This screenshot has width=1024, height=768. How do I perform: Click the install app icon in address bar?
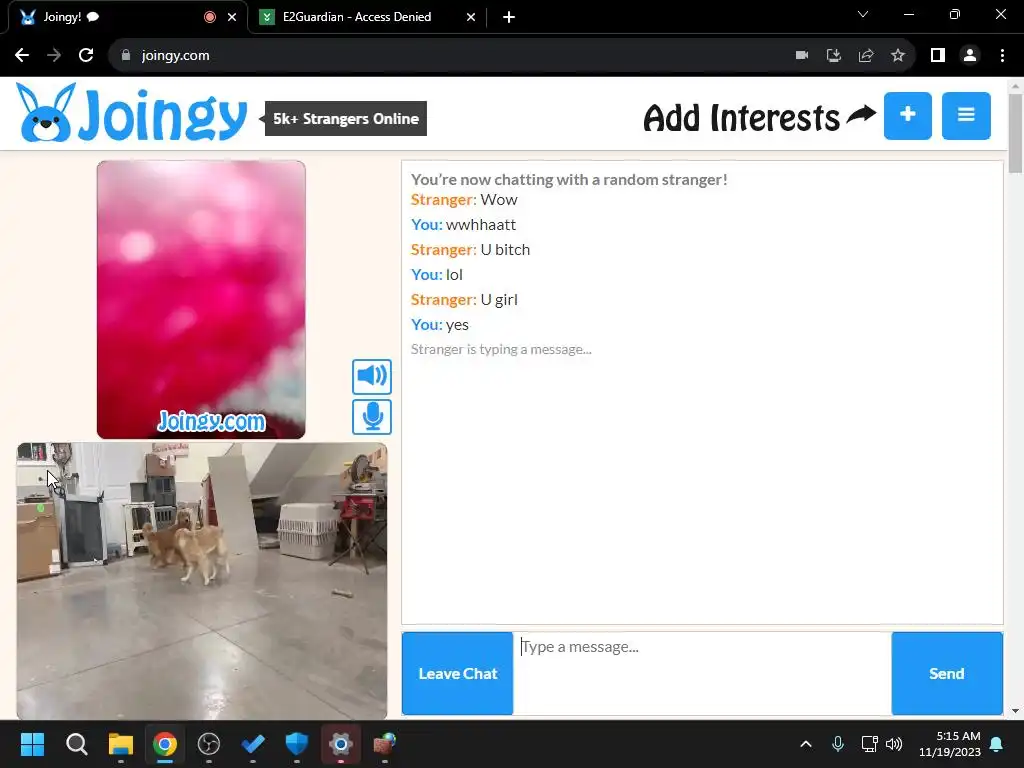(x=834, y=56)
